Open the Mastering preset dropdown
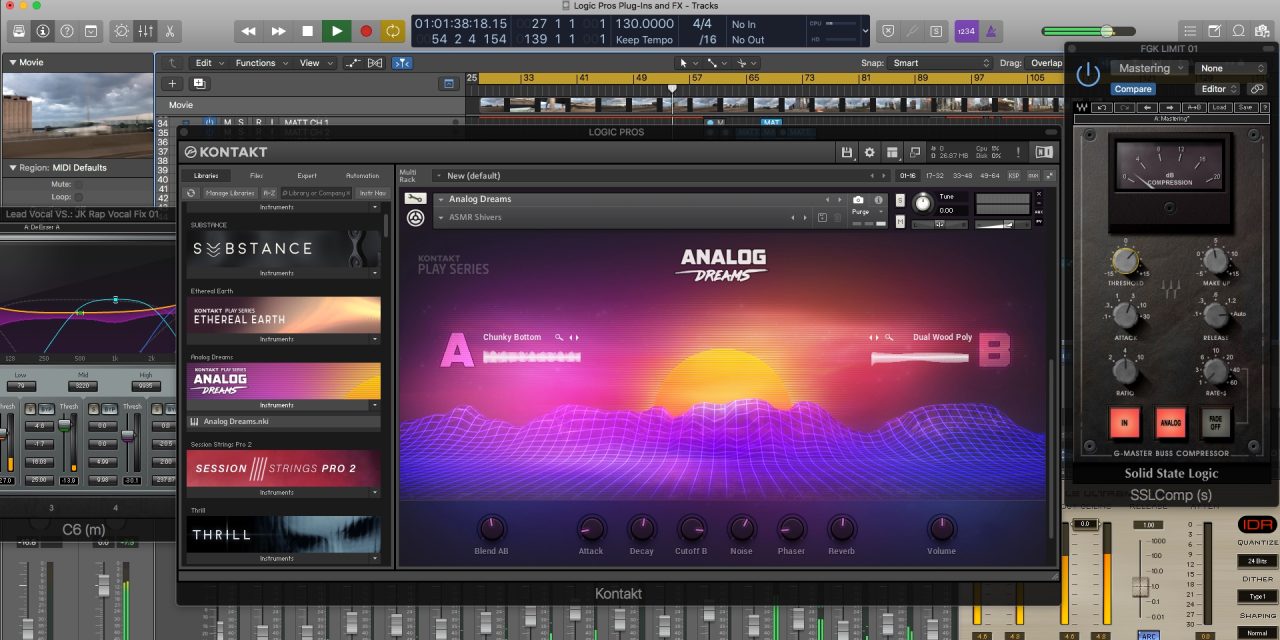The height and width of the screenshot is (640, 1280). [1149, 68]
